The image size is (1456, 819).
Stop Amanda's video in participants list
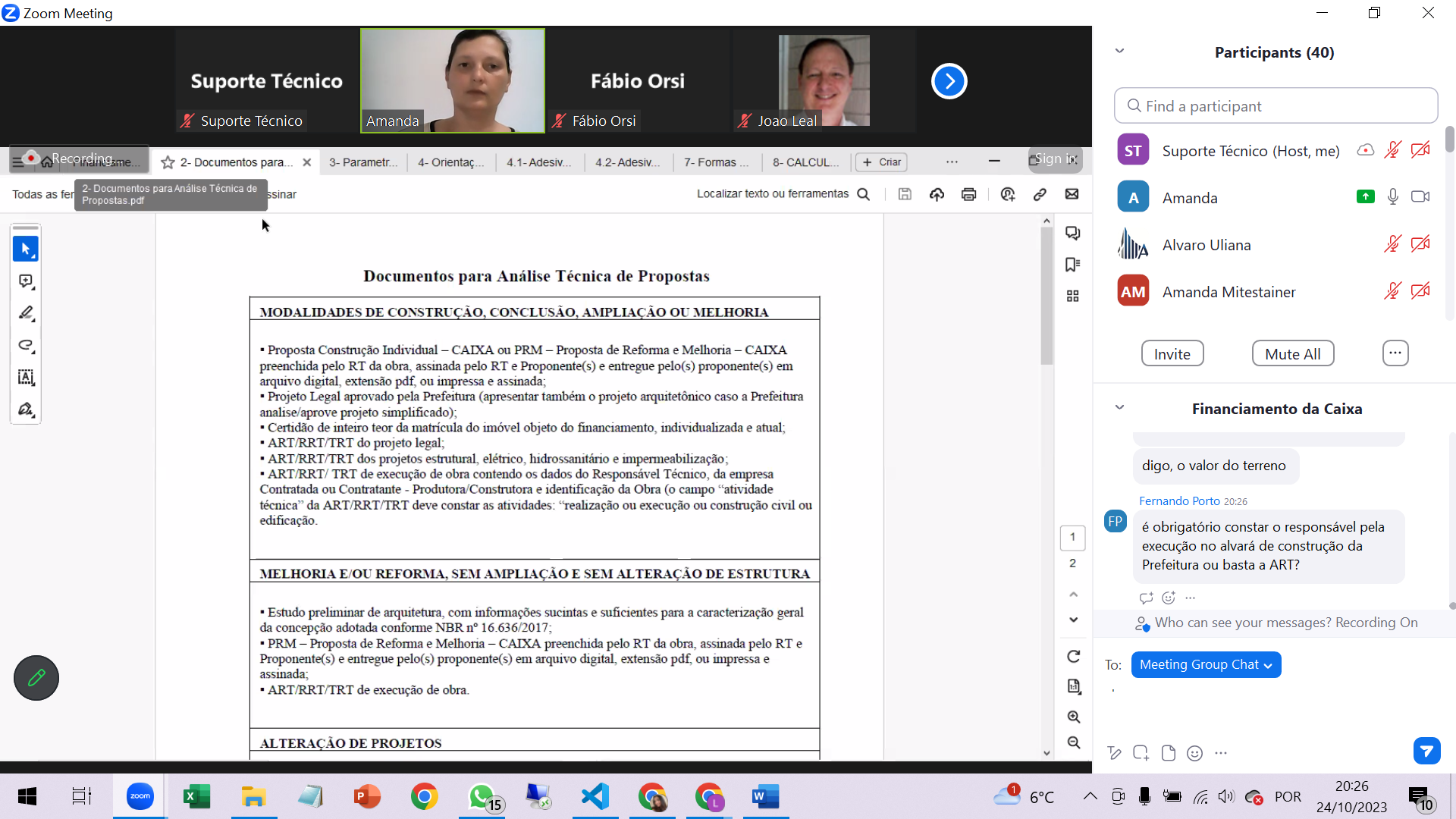tap(1420, 197)
